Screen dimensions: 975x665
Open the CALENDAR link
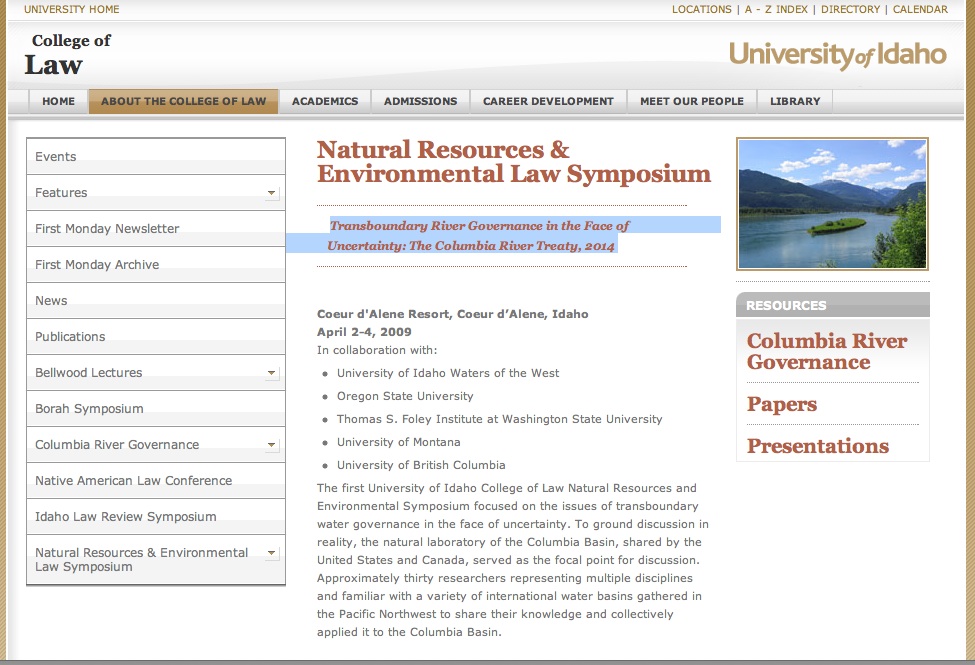point(920,9)
